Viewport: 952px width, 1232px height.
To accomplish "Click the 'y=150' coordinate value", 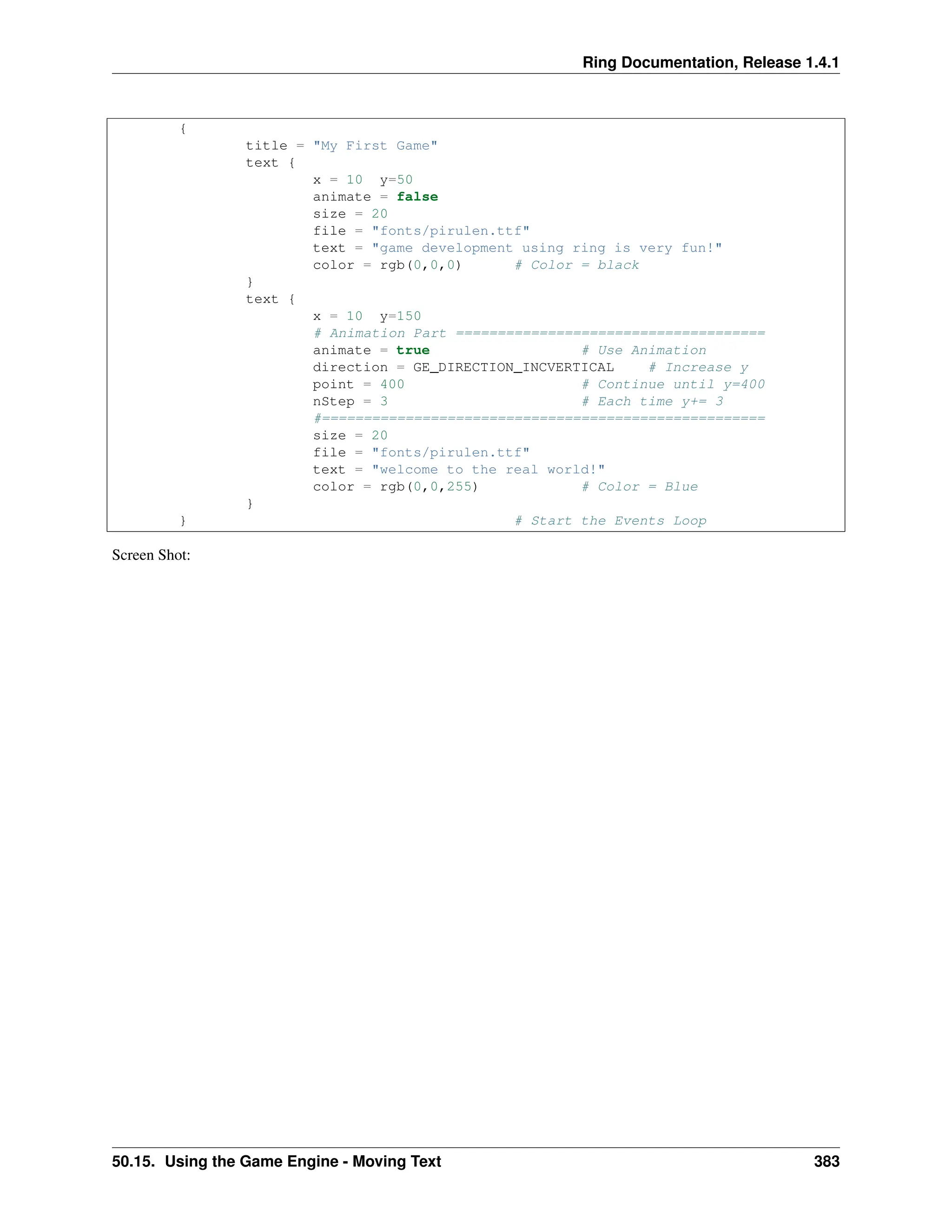I will click(400, 317).
